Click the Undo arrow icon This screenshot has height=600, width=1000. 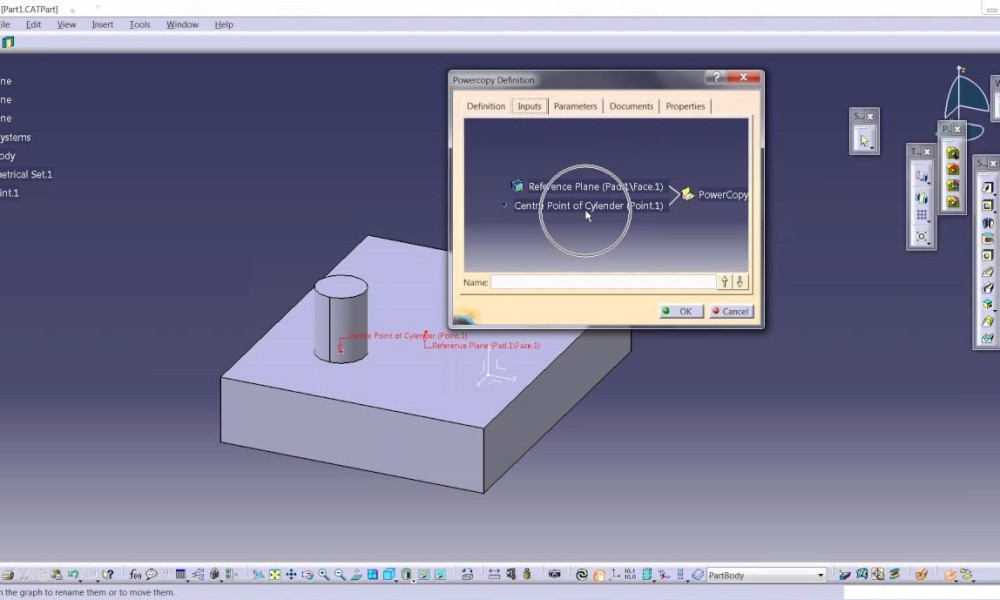coord(73,574)
